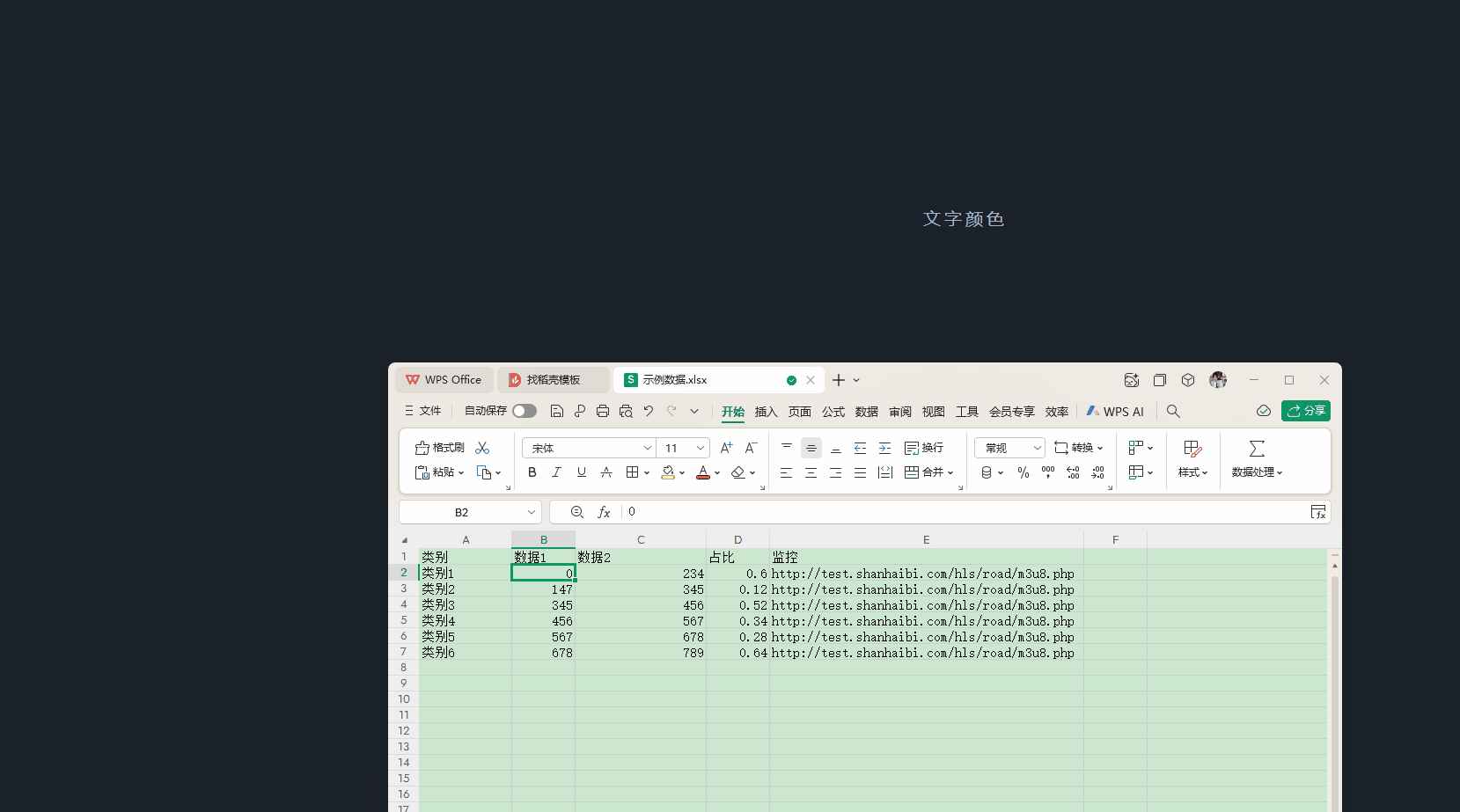
Task: Click the Redo arrow icon
Action: (x=671, y=411)
